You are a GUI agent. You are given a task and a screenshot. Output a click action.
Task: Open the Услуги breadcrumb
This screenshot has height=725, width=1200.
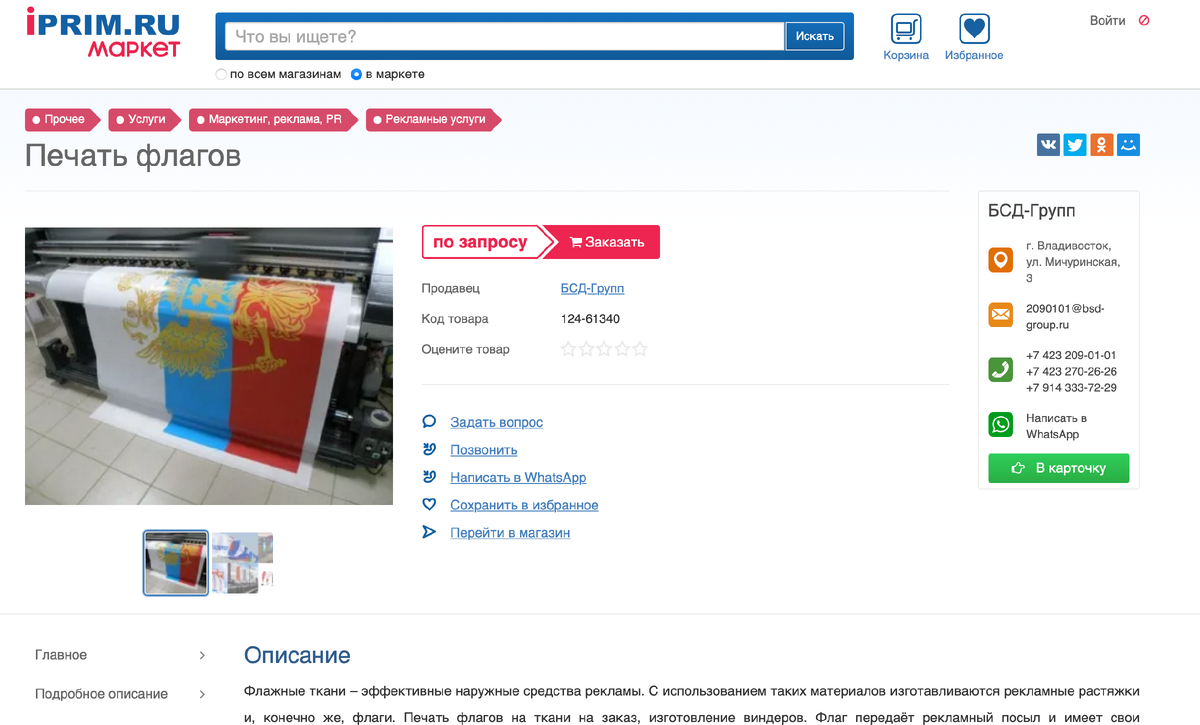(x=144, y=119)
